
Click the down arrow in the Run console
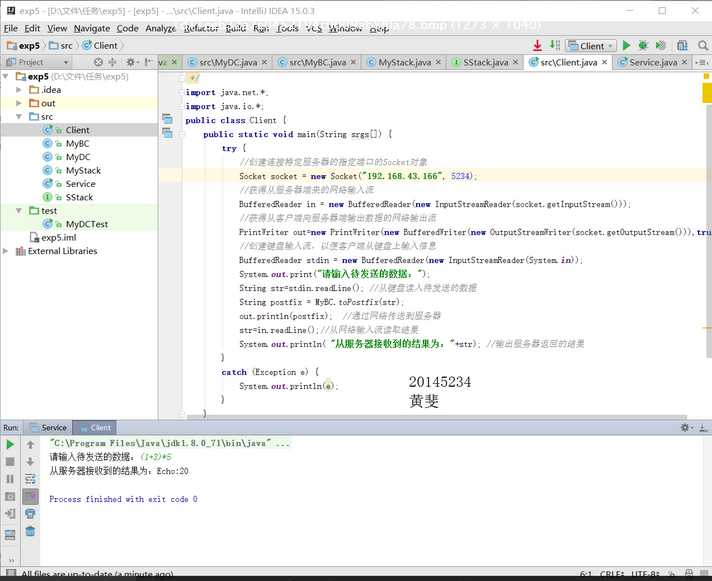[x=30, y=462]
